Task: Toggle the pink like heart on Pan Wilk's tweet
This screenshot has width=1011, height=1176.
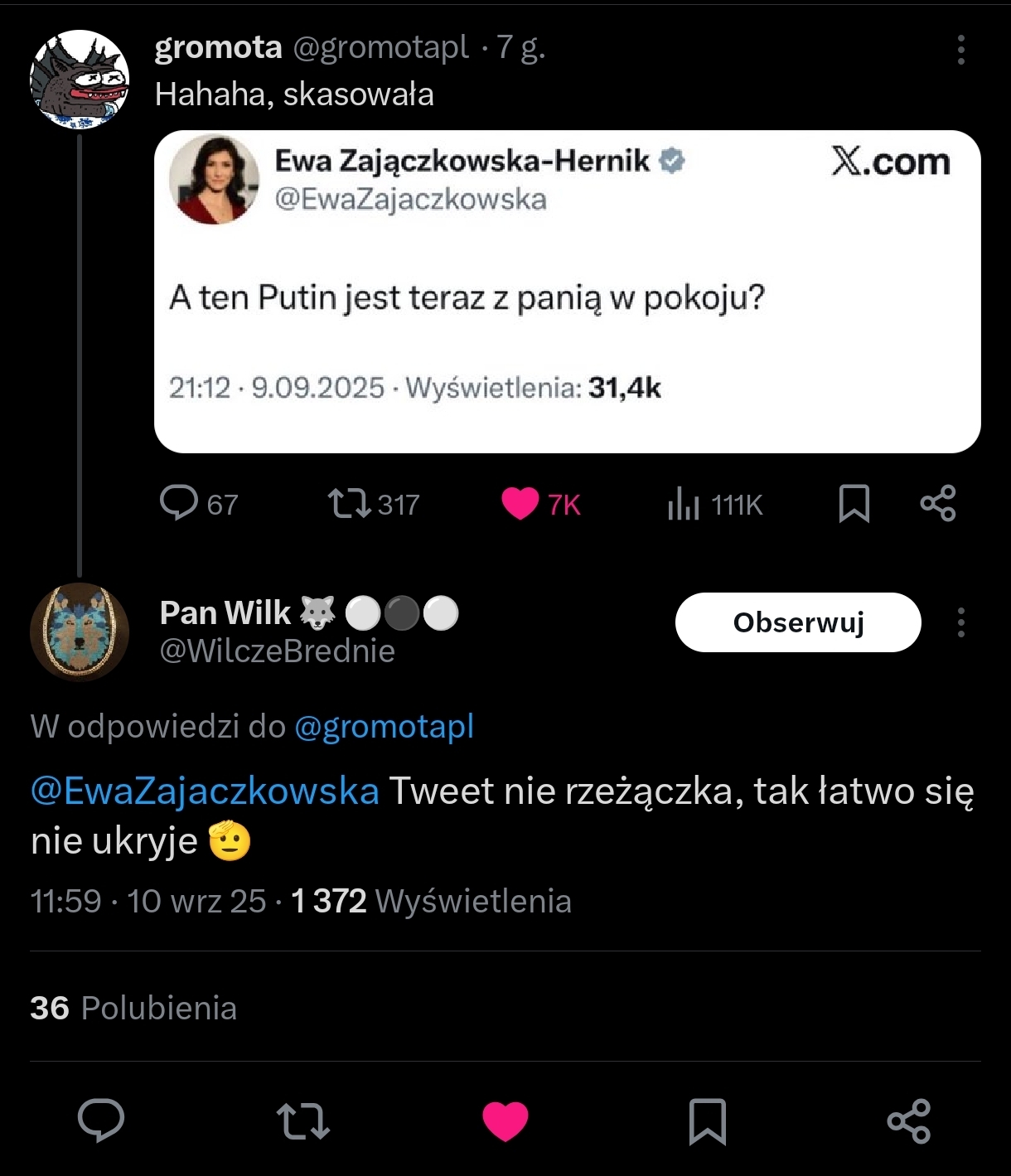Action: (505, 1120)
